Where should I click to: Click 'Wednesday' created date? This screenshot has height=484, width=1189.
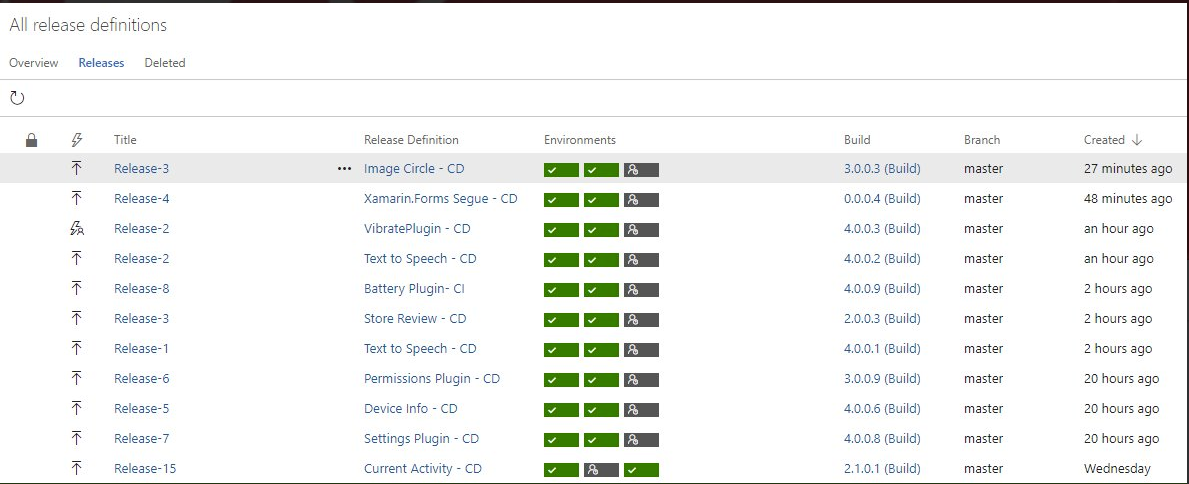pos(1117,469)
